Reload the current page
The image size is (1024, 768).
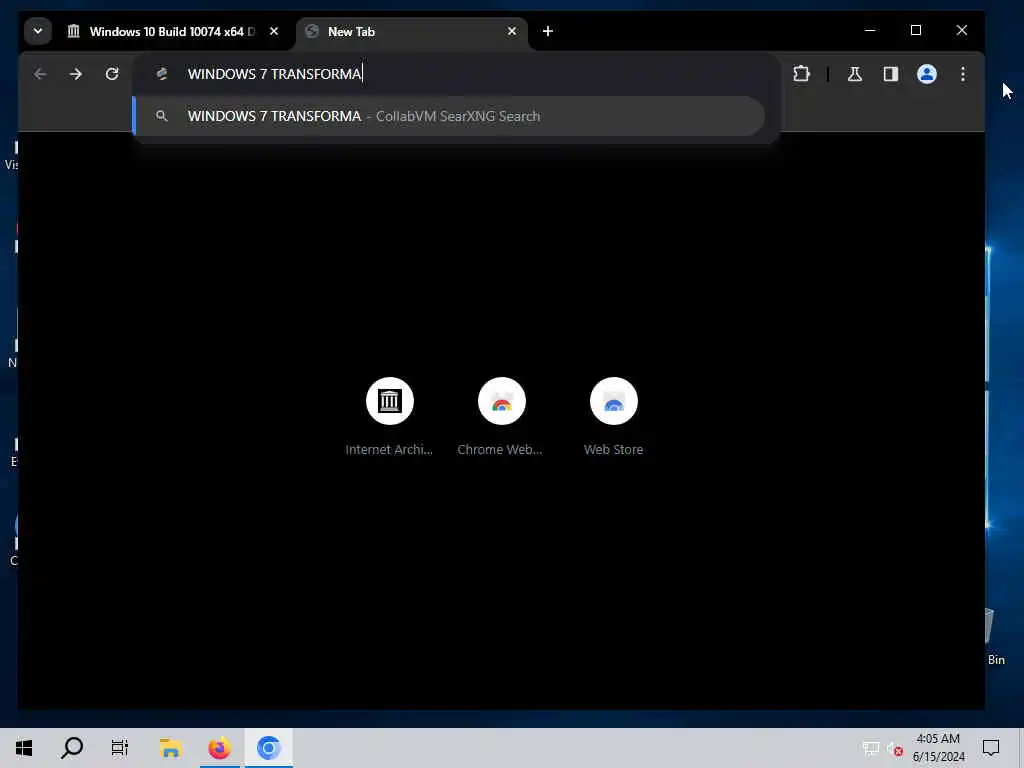pyautogui.click(x=112, y=74)
